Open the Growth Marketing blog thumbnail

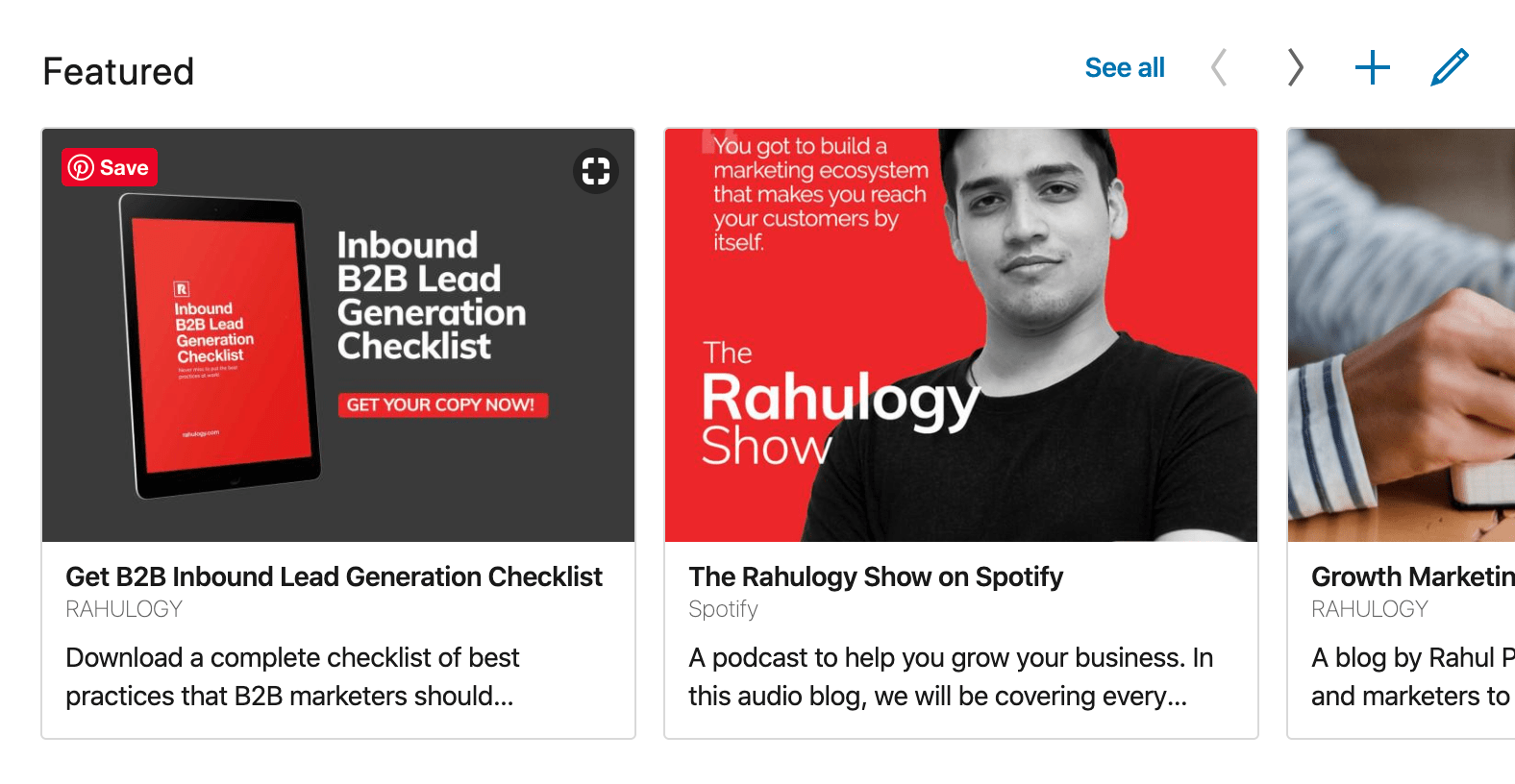1402,335
